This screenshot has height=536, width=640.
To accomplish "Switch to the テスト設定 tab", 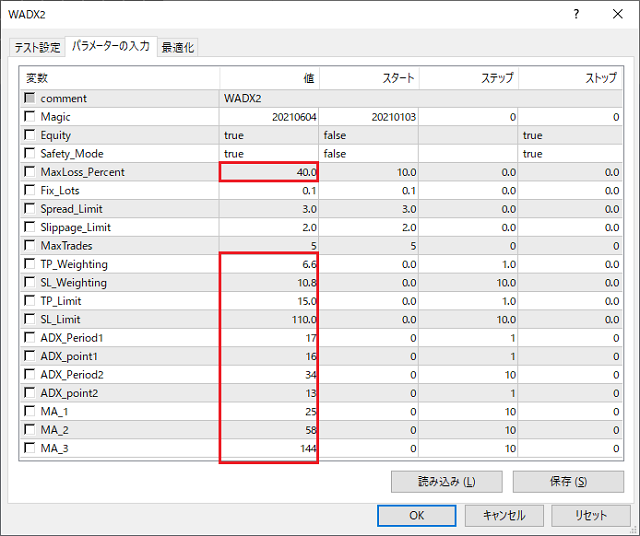I will coord(37,47).
